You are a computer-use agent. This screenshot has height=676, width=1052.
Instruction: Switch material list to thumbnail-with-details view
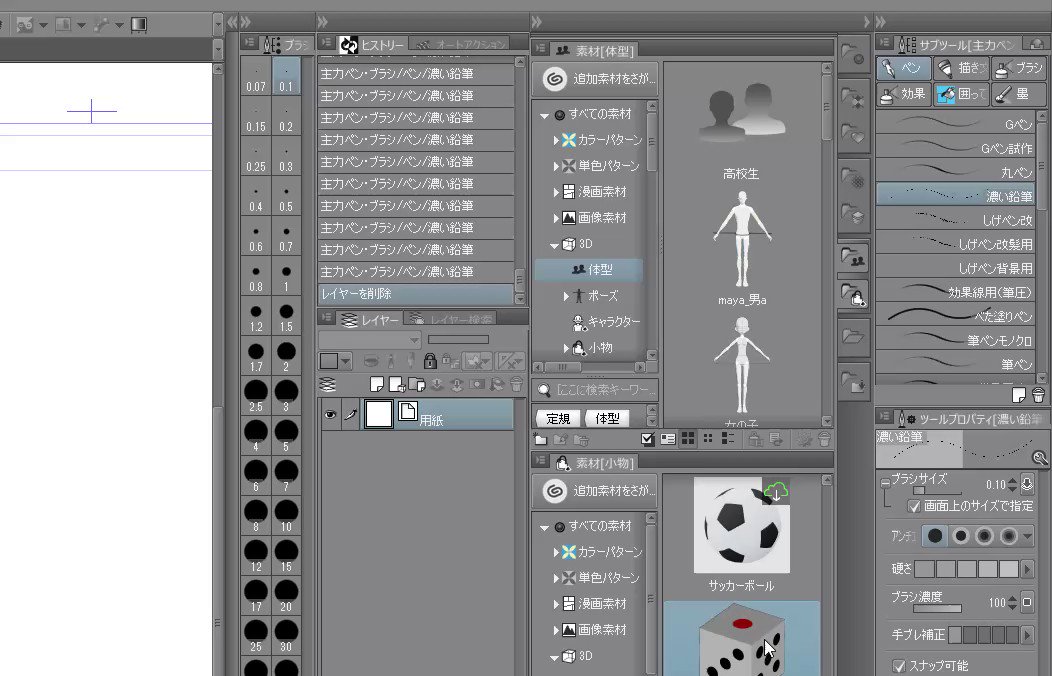[668, 439]
